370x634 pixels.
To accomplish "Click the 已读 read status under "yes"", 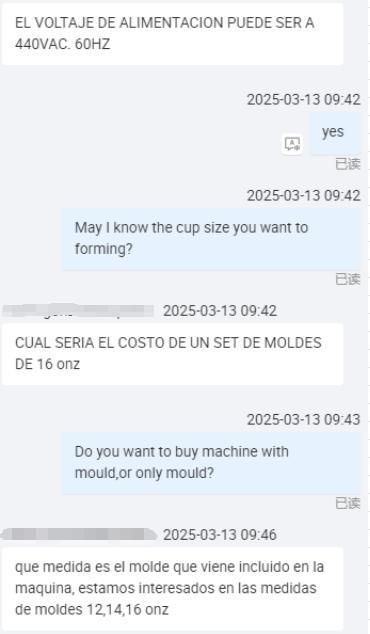I will click(348, 164).
